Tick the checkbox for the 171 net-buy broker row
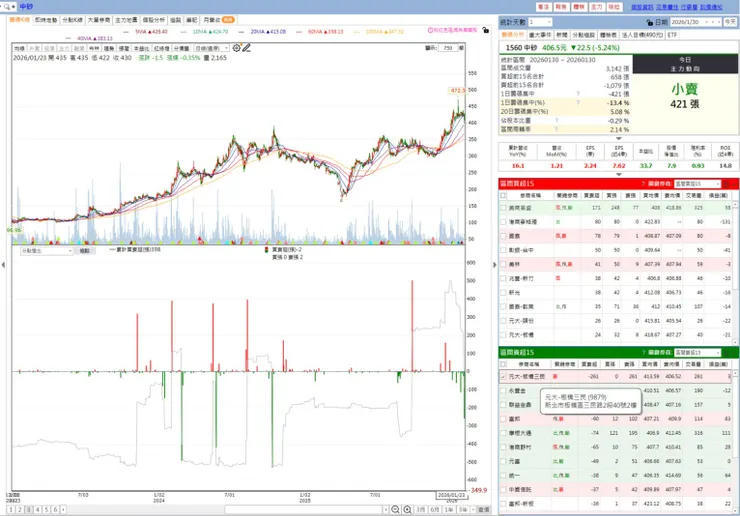The image size is (740, 516). point(504,208)
